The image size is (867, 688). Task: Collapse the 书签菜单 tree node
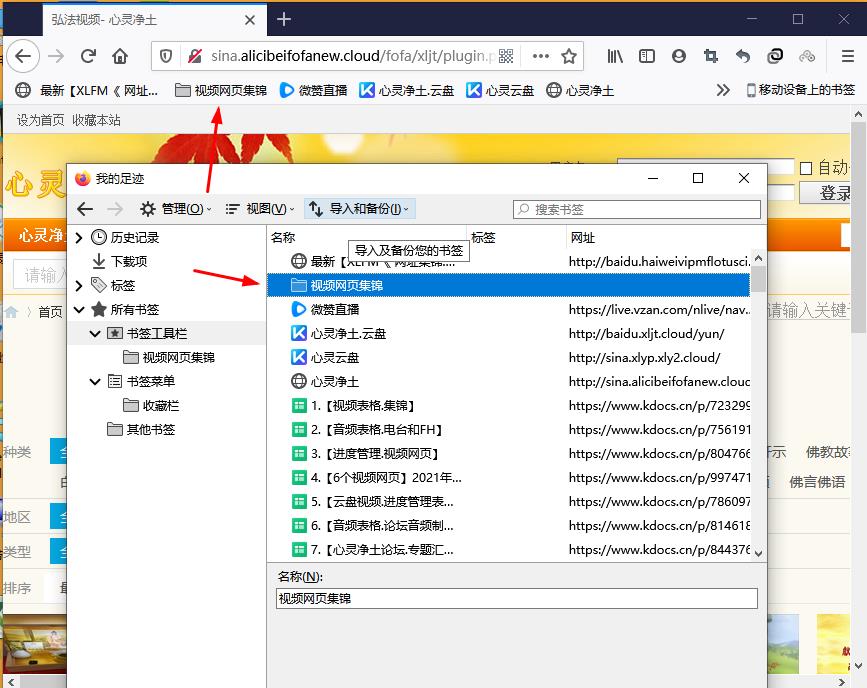(x=95, y=382)
